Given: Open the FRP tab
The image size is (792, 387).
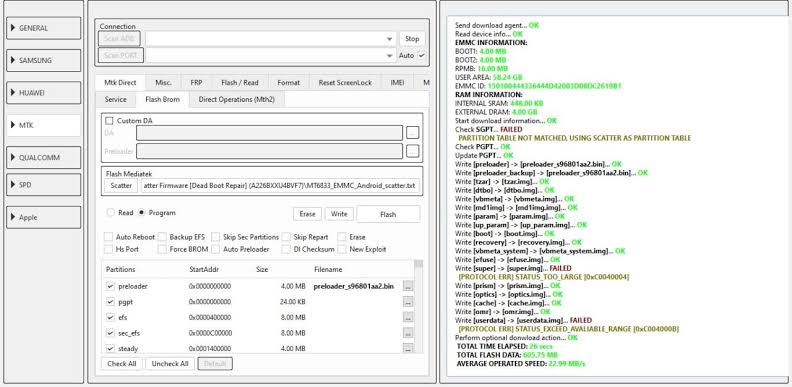Looking at the screenshot, I should [196, 83].
